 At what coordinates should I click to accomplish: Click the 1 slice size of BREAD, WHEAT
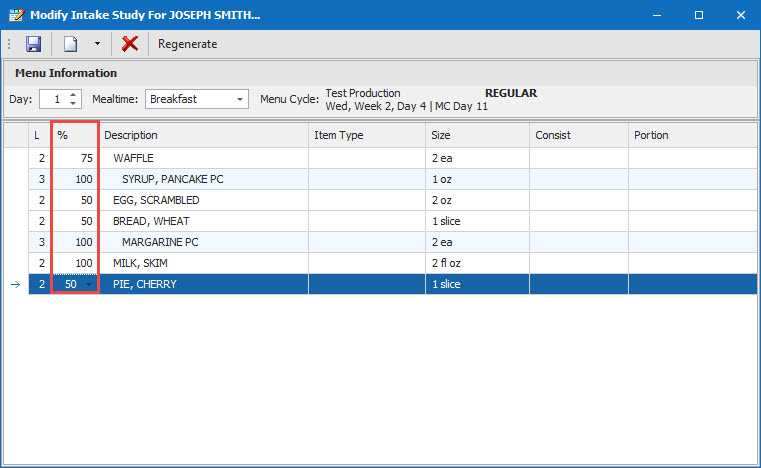click(x=478, y=221)
